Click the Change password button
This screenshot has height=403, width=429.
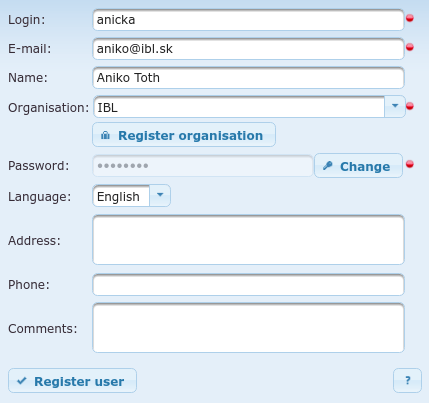358,166
